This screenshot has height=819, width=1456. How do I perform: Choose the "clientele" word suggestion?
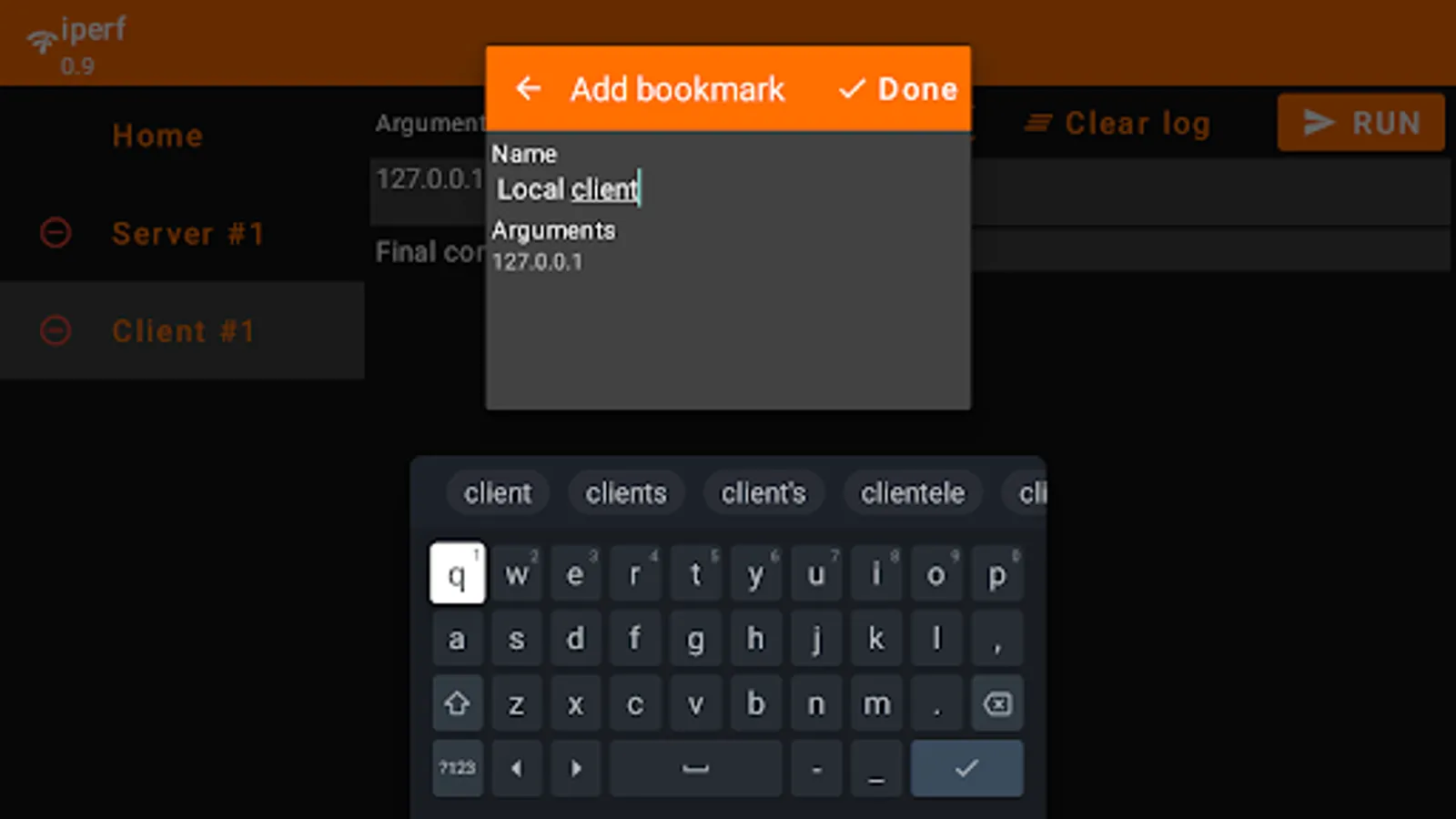(913, 493)
